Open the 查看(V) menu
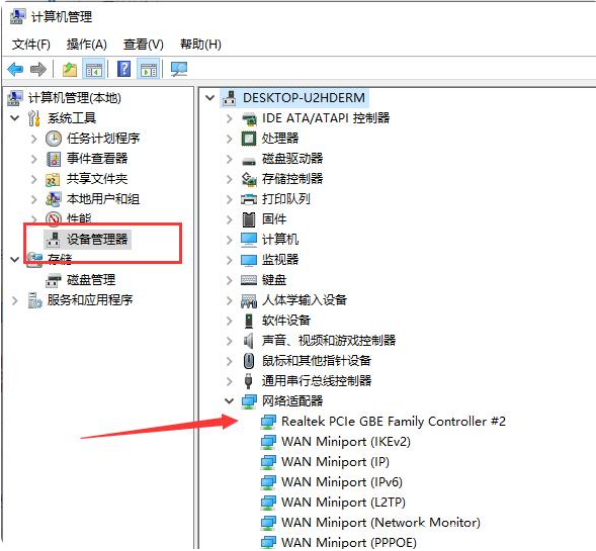The width and height of the screenshot is (596, 551). coord(143,44)
